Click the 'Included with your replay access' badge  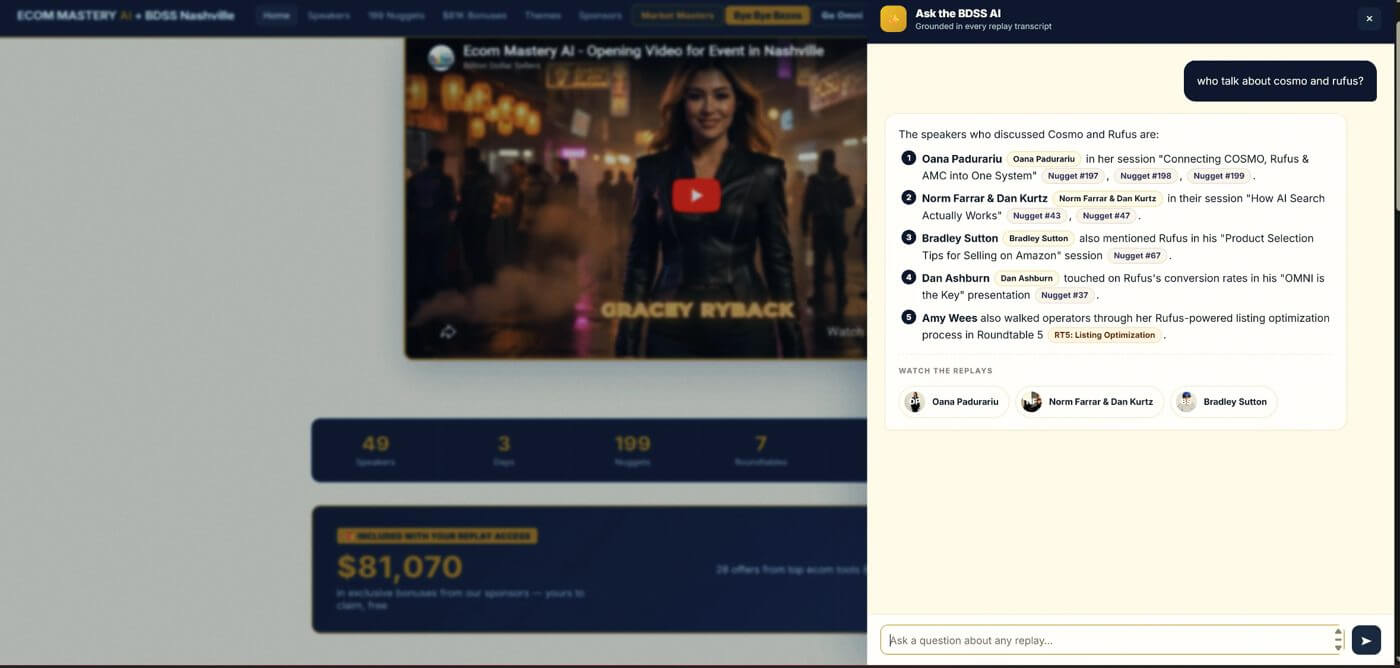tap(437, 536)
